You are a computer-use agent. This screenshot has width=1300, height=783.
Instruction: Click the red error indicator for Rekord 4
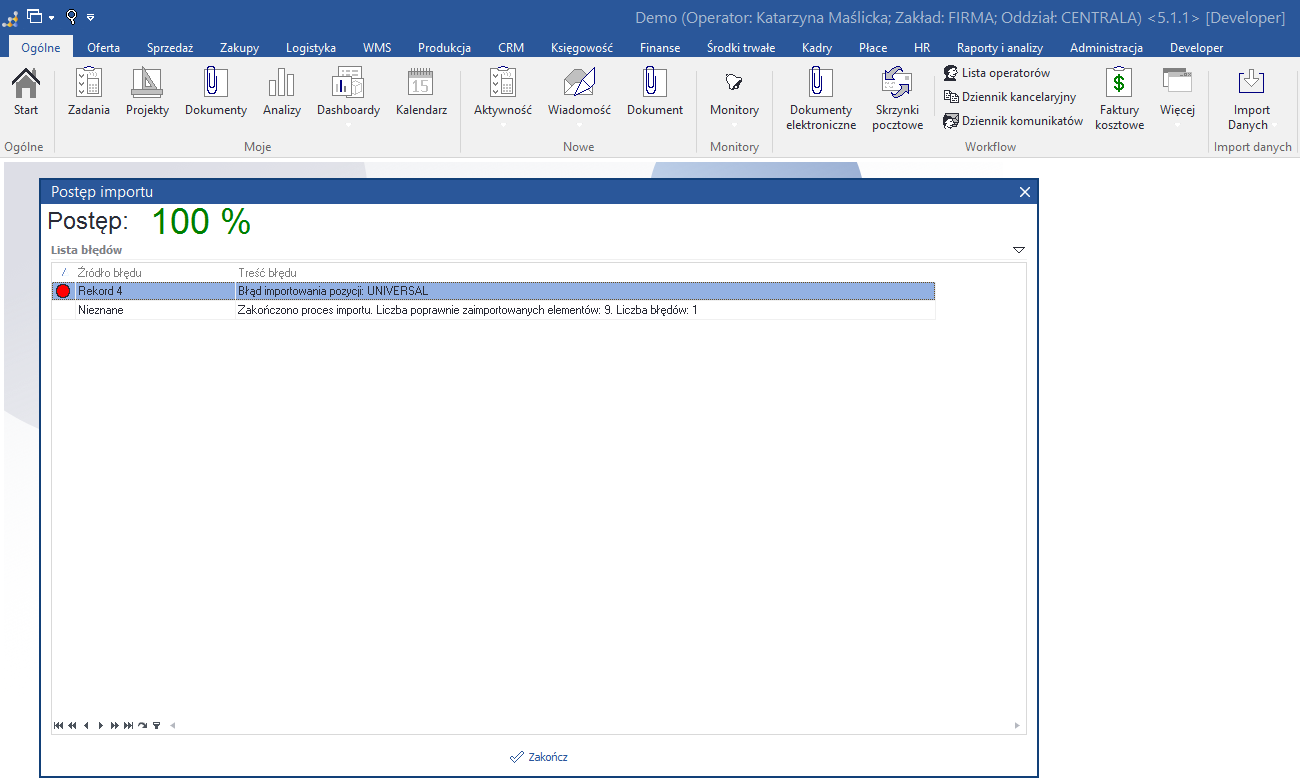point(64,291)
